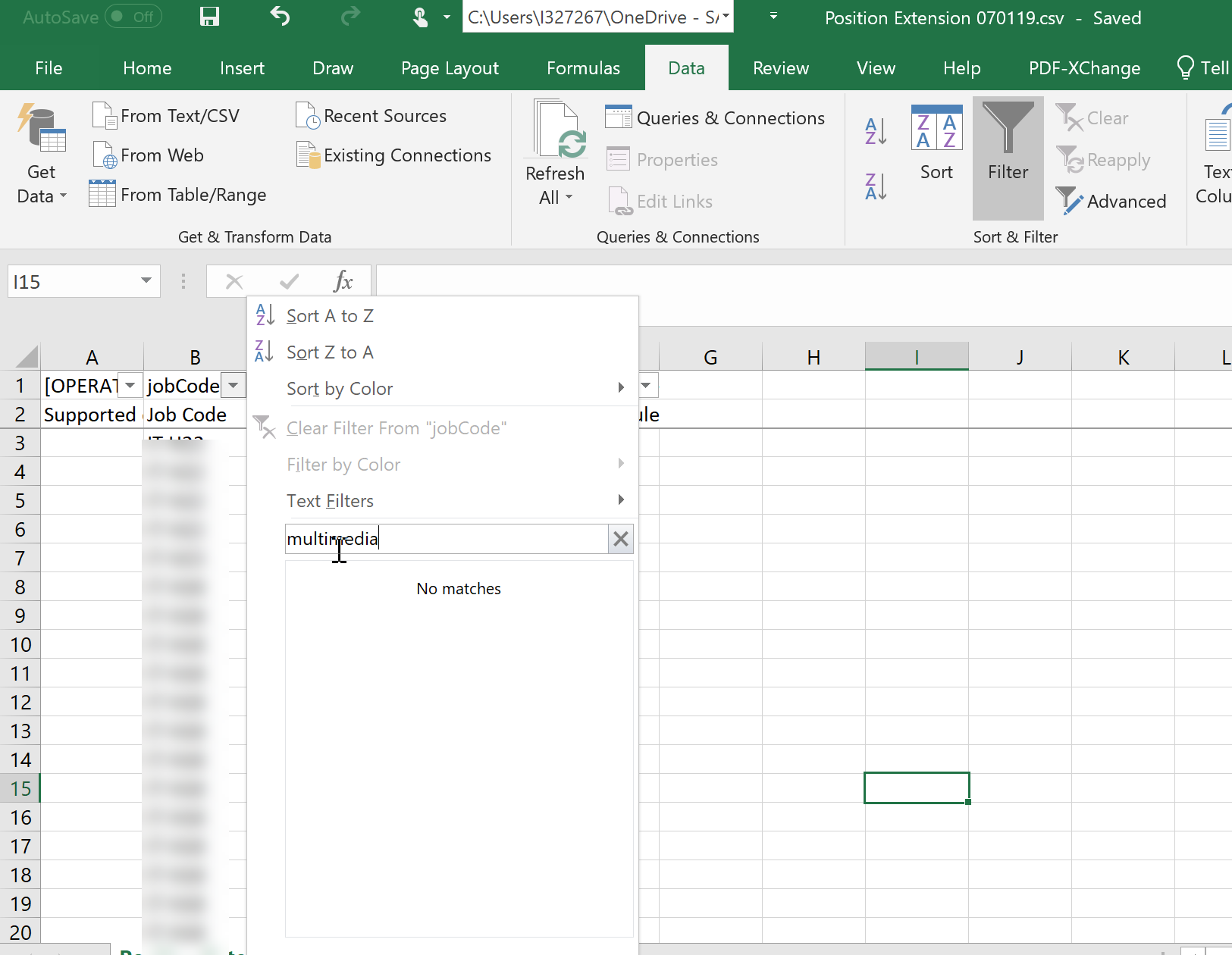Select Sort Z to A in filter menu

point(443,352)
